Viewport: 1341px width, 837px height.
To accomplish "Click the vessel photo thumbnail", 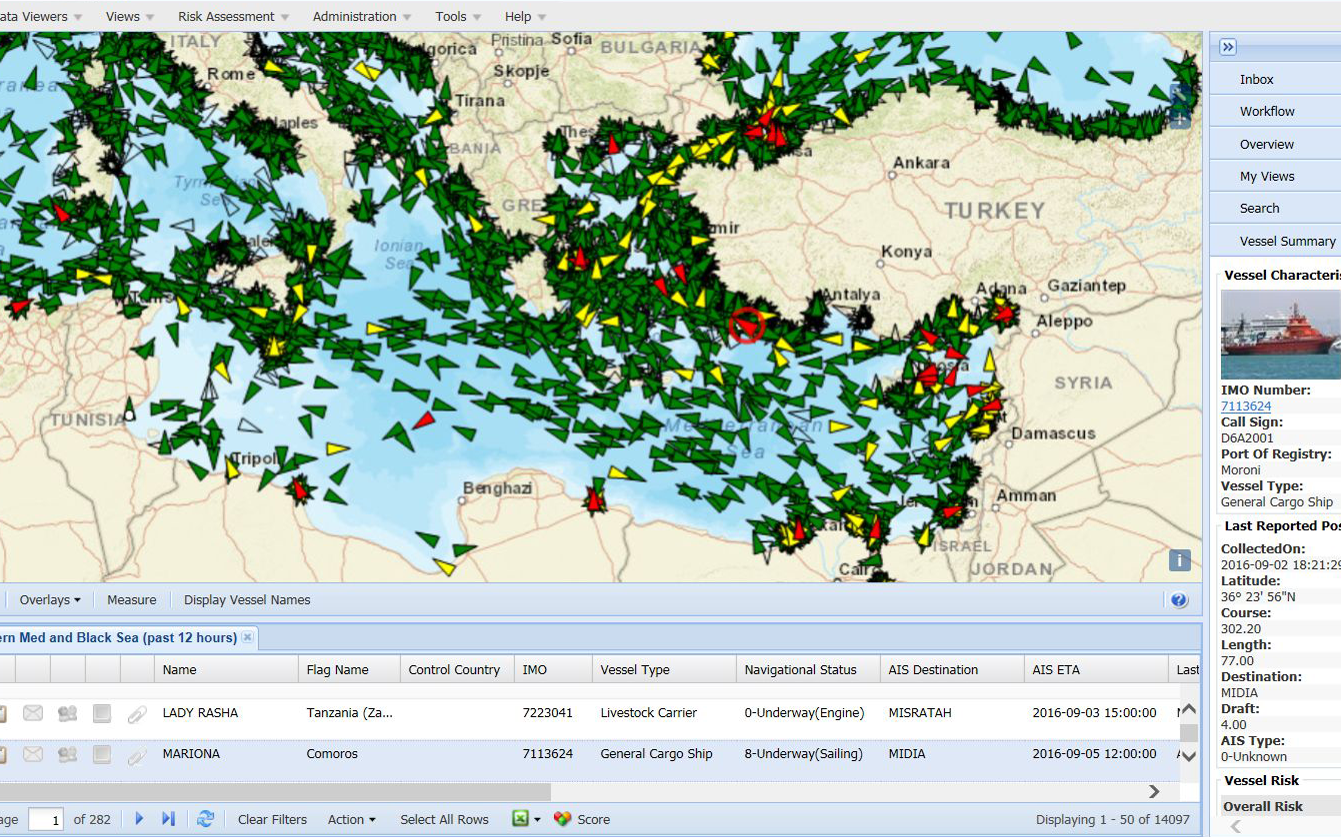I will (1280, 335).
